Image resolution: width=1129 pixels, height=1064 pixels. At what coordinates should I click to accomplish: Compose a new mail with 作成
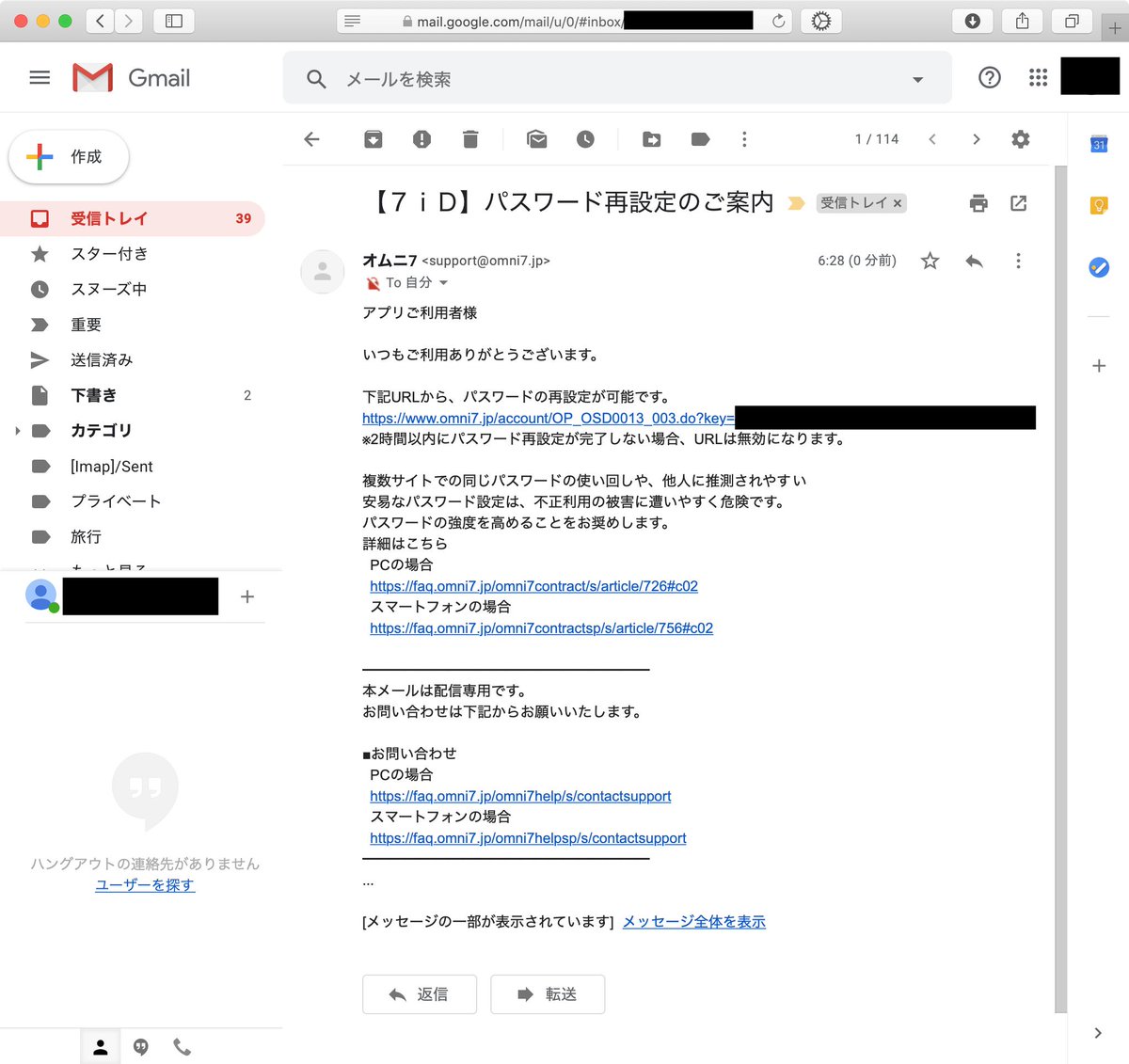tap(69, 156)
